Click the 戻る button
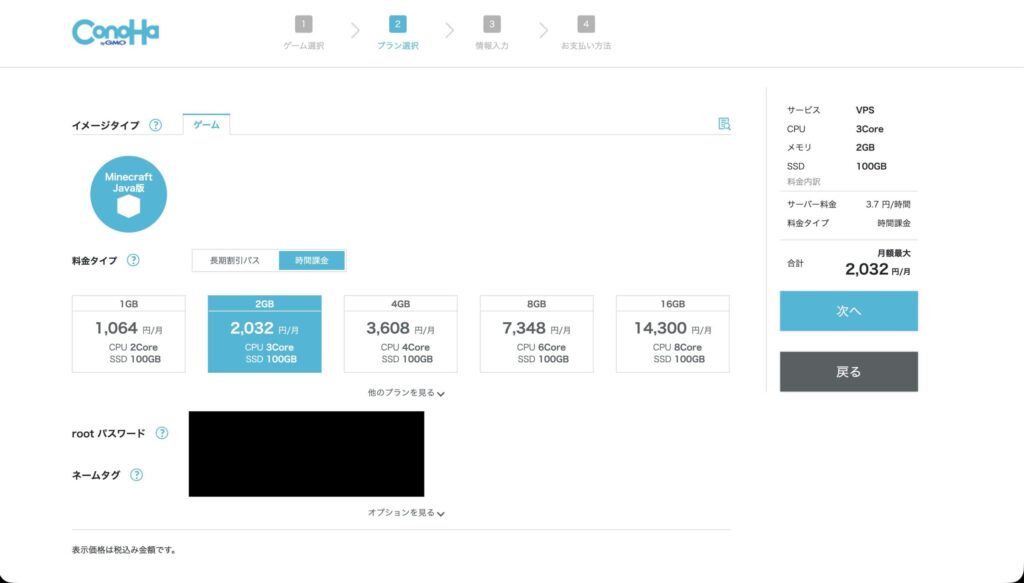1024x583 pixels. pyautogui.click(x=848, y=371)
